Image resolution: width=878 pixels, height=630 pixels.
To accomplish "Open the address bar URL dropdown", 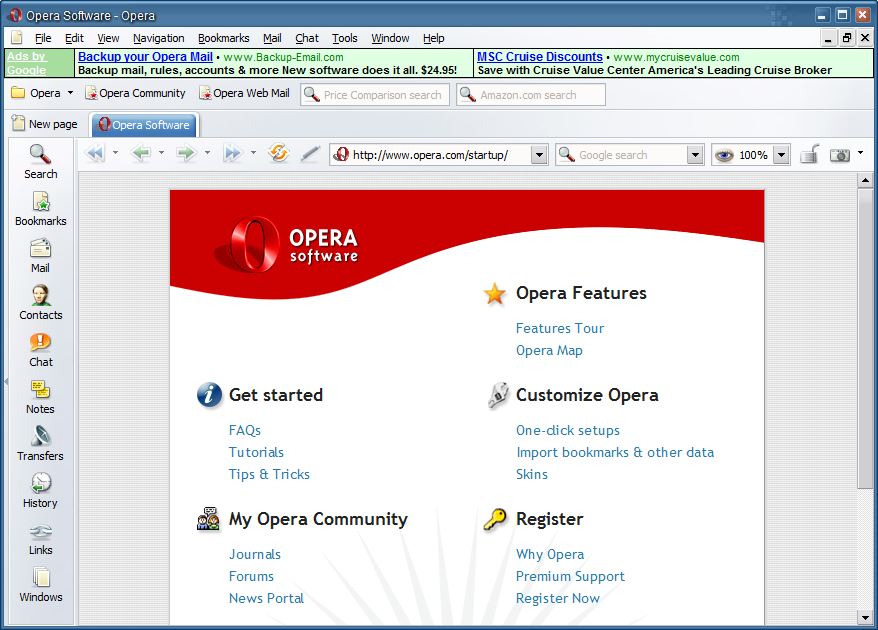I will (x=539, y=155).
